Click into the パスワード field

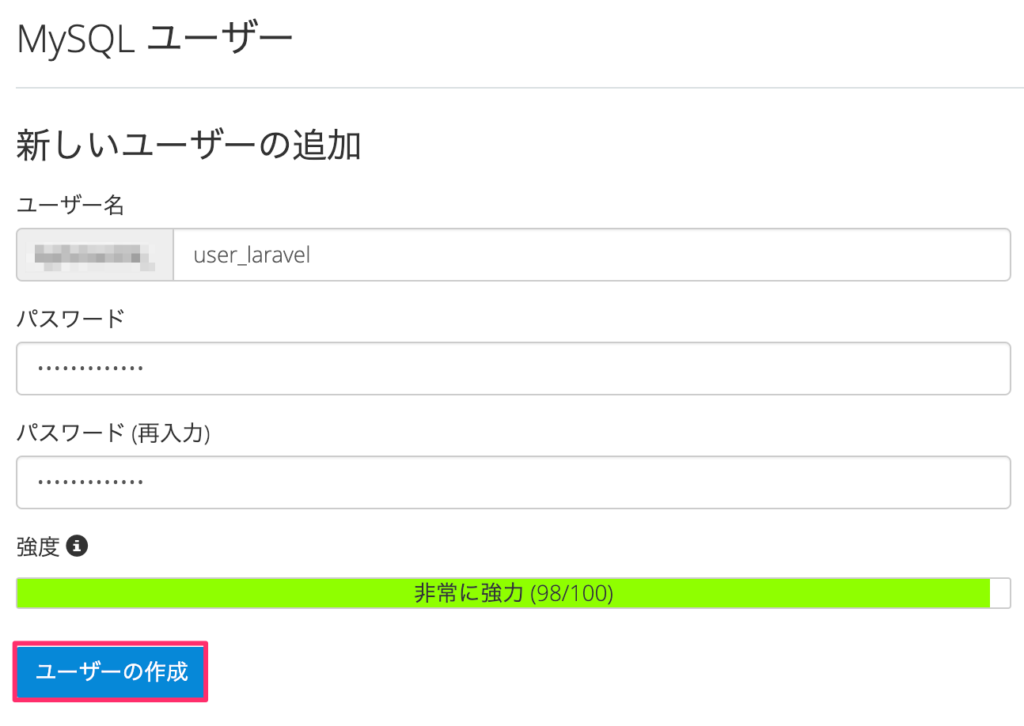[x=513, y=368]
